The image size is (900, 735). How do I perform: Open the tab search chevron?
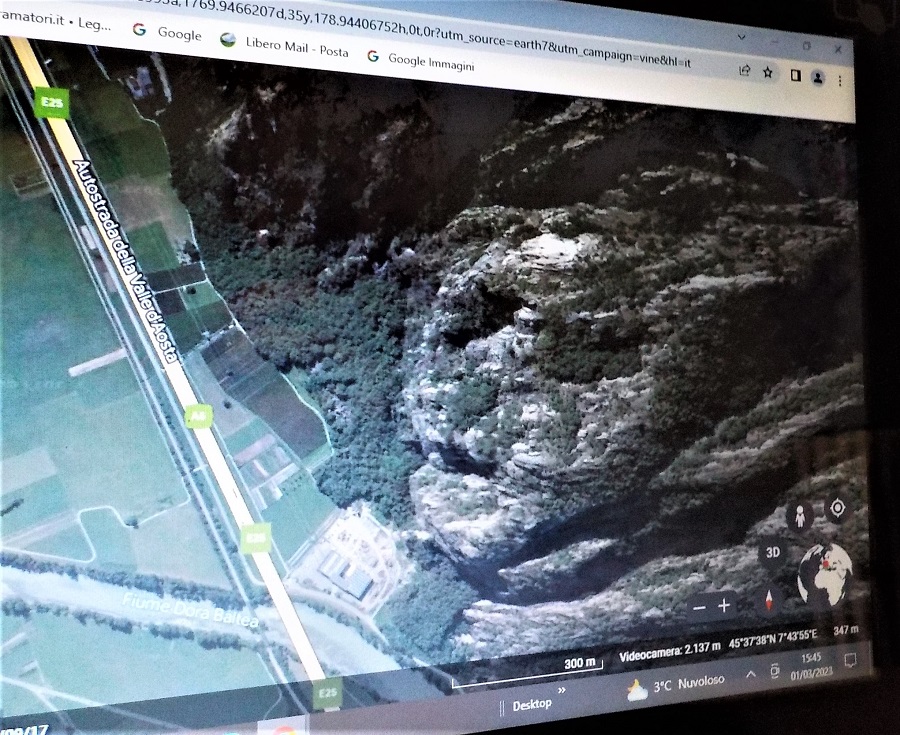pos(742,37)
